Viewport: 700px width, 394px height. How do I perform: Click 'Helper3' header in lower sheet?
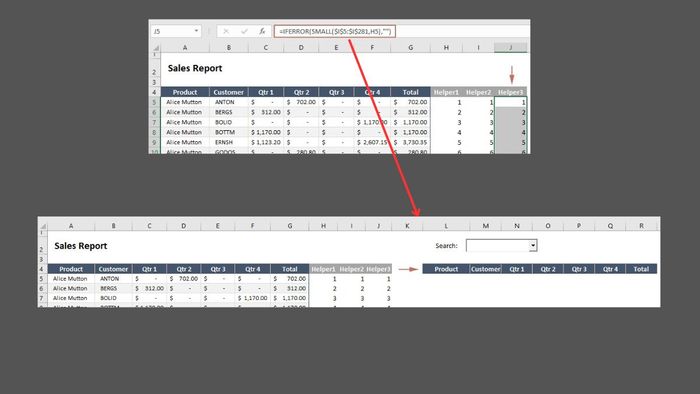(379, 269)
